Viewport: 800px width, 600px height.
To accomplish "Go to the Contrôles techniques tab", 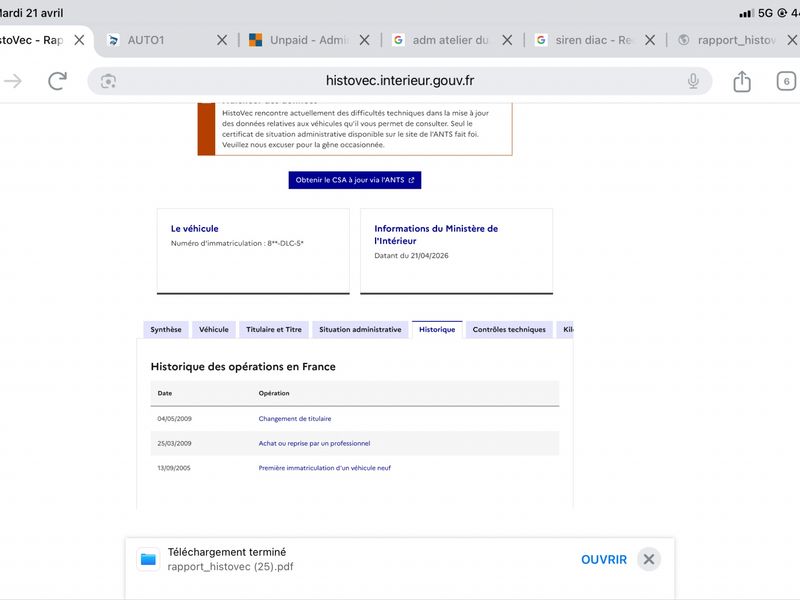I will [x=509, y=330].
